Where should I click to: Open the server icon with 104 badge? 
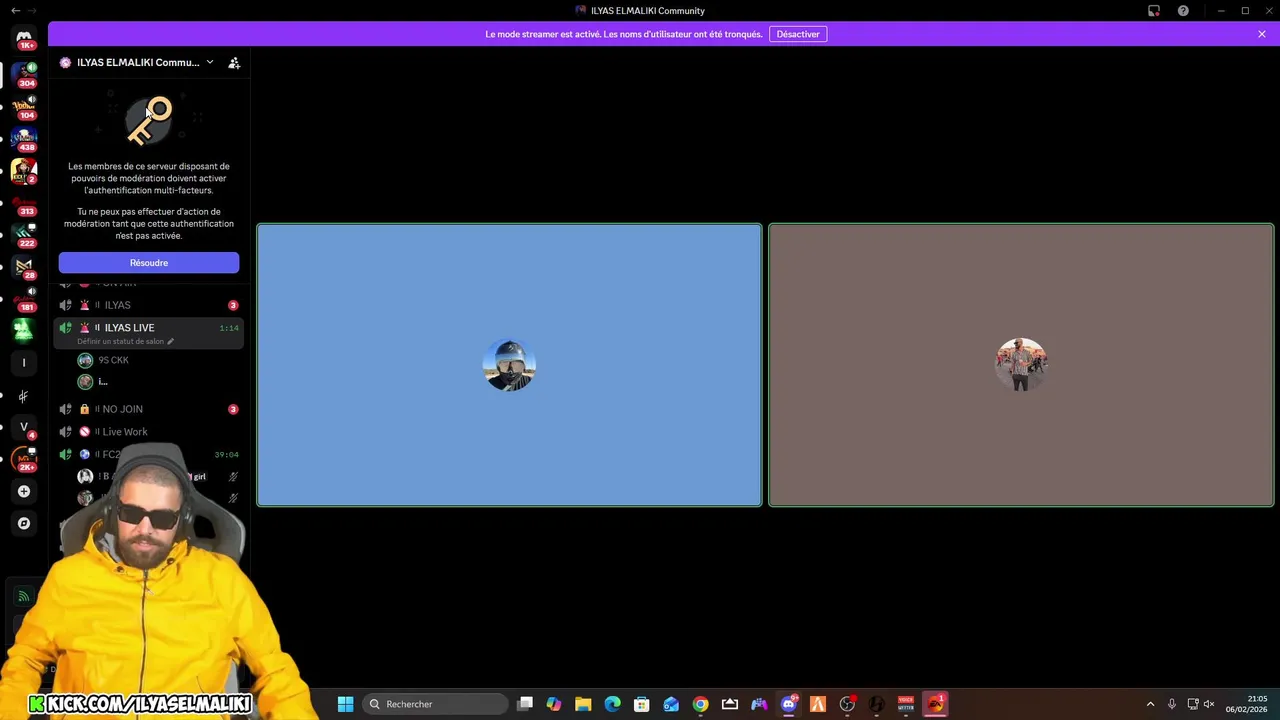[24, 105]
